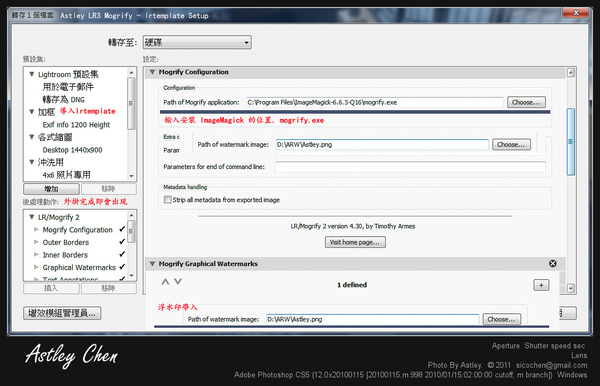Click Choose for the D:\ARW\Astley.png overlay
The image size is (600, 386).
511,145
